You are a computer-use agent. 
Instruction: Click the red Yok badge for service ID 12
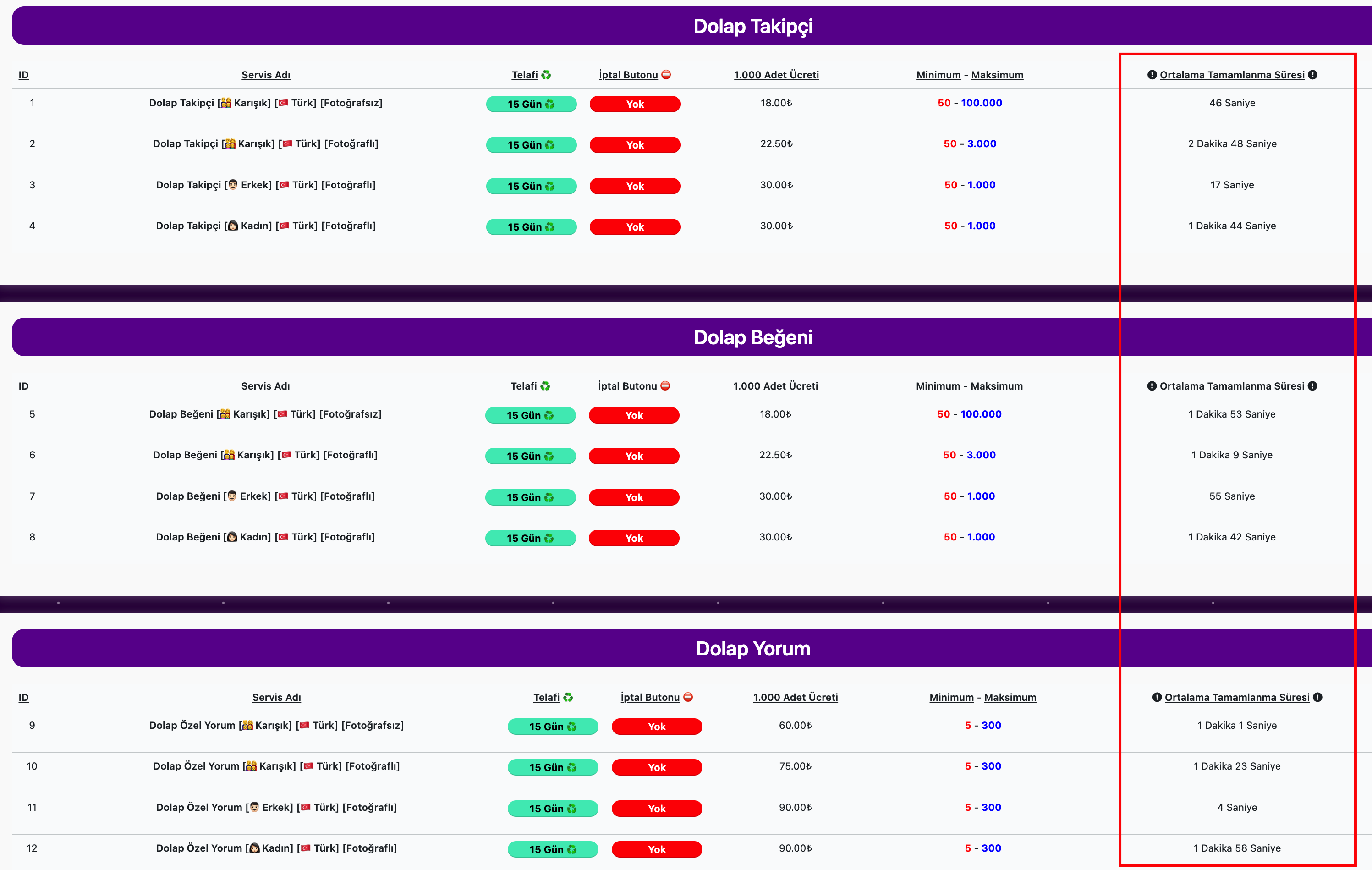point(657,849)
